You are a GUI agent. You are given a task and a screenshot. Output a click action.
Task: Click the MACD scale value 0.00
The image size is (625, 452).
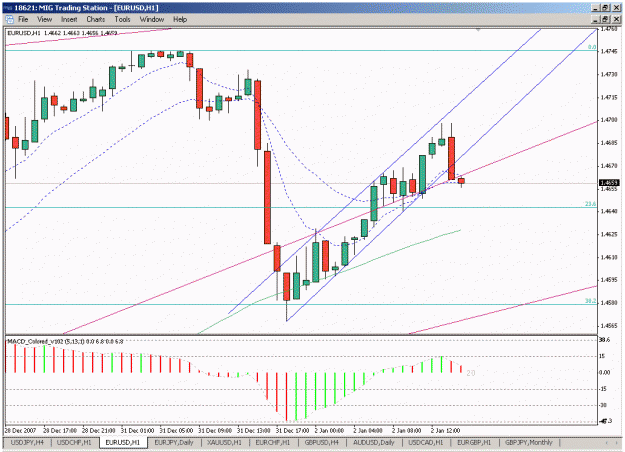coord(605,373)
